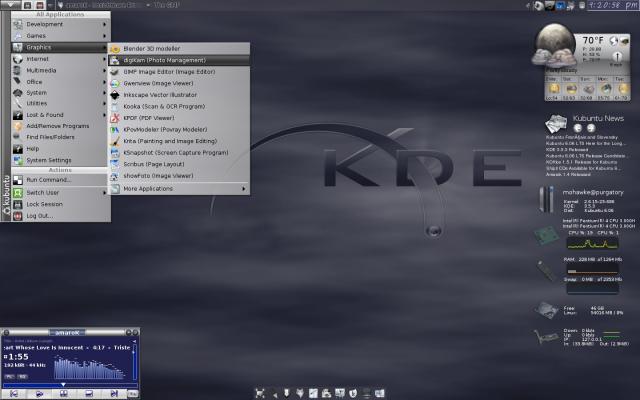Expand the Development submenu arrow

click(x=104, y=24)
